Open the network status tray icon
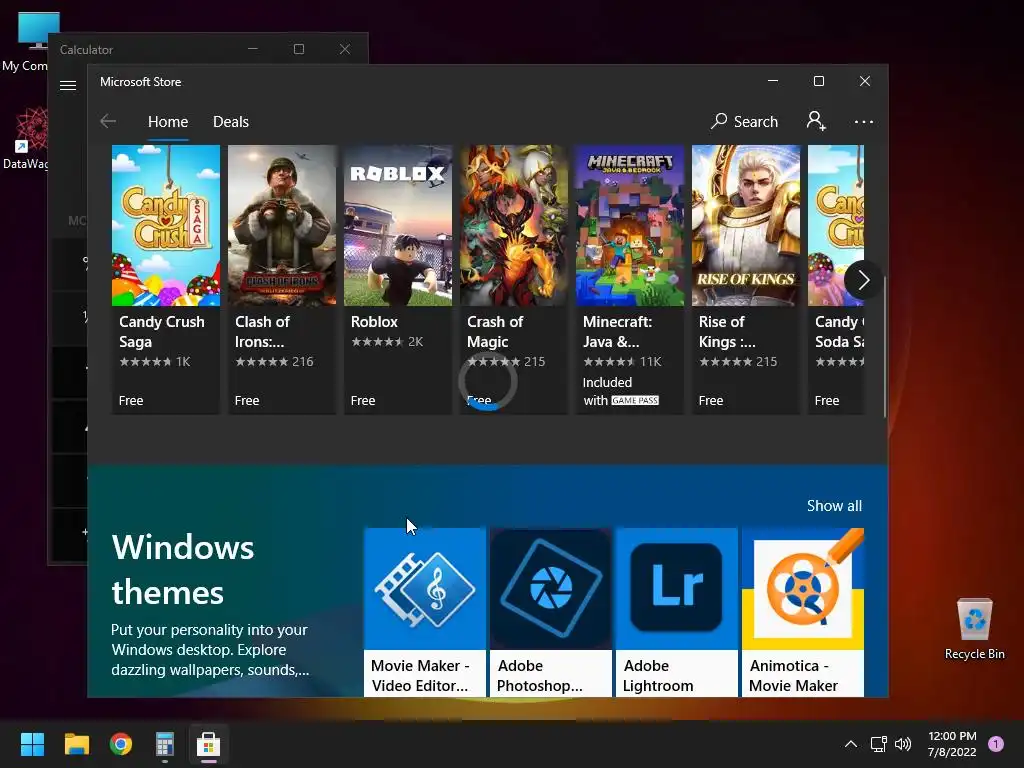Viewport: 1024px width, 768px height. tap(878, 744)
